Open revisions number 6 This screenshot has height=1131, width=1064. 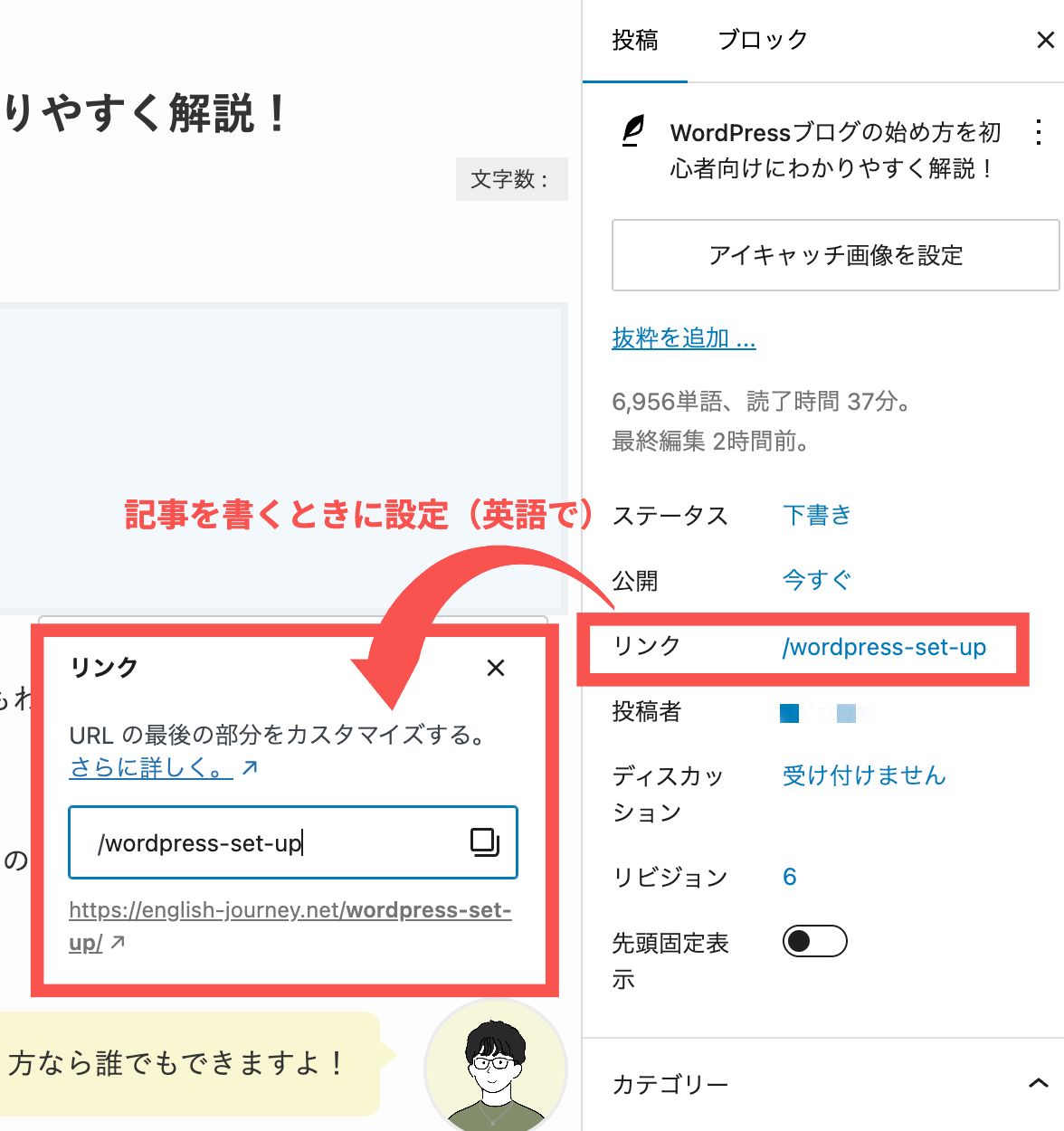pos(790,877)
